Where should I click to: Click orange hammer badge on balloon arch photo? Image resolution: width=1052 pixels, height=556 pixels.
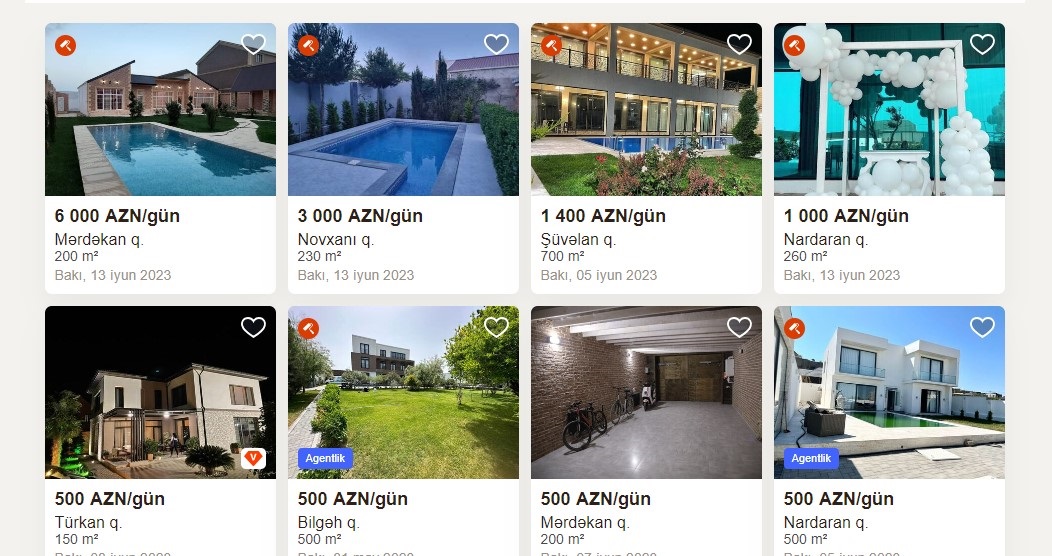click(794, 46)
